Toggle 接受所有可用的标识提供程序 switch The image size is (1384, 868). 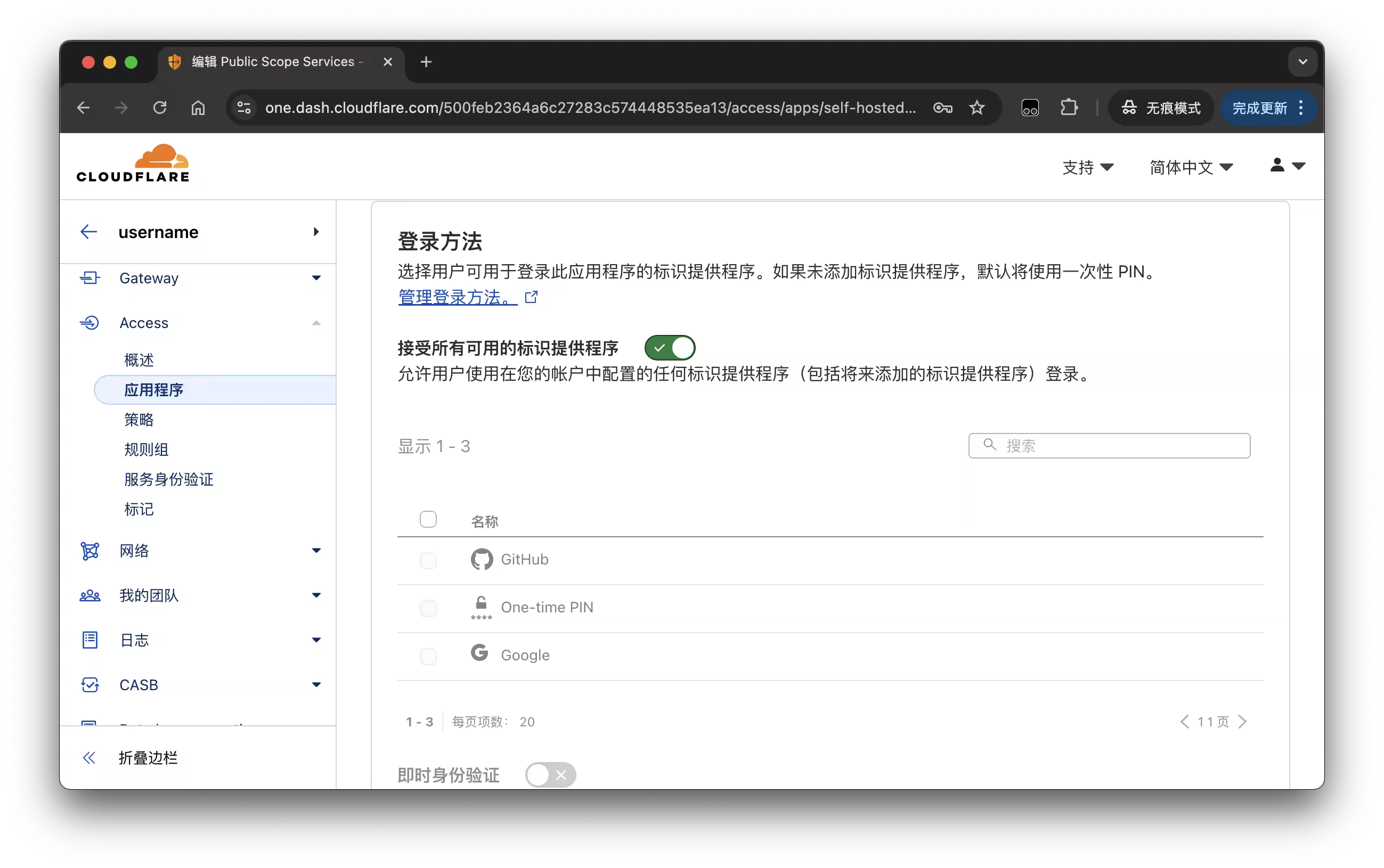pos(670,347)
